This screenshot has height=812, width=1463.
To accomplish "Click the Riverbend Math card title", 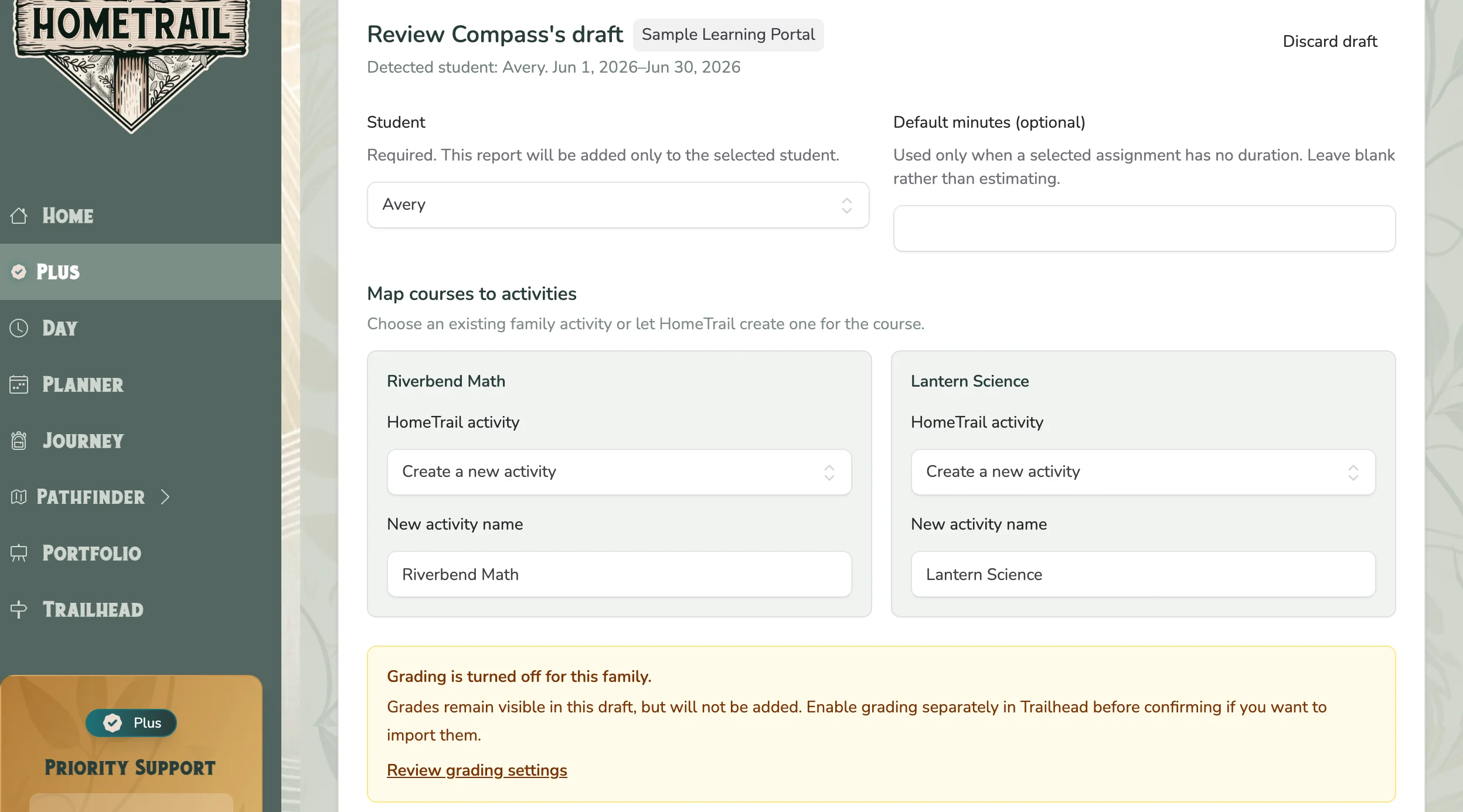I will (446, 381).
